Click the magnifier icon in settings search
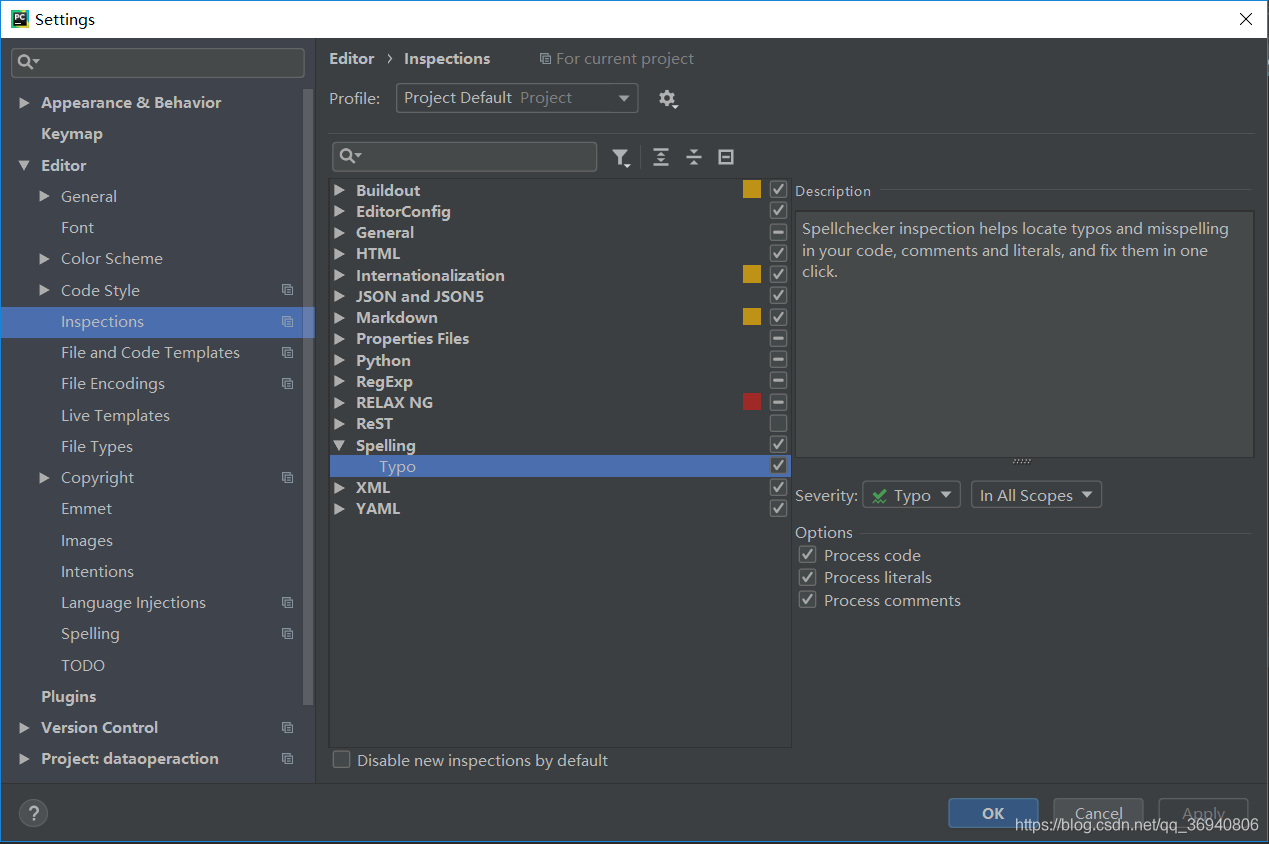 pyautogui.click(x=28, y=62)
